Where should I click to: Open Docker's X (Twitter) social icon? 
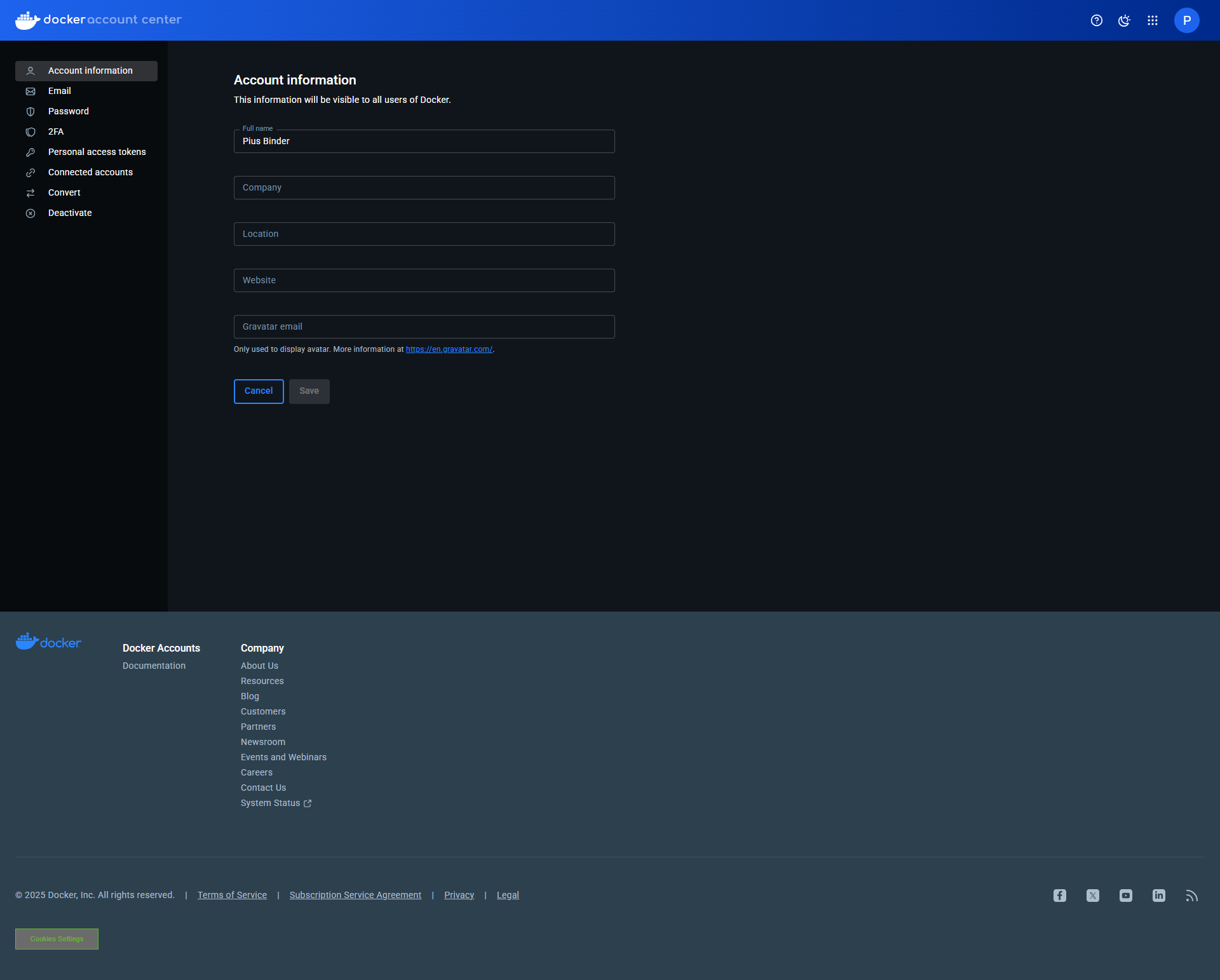(x=1093, y=896)
